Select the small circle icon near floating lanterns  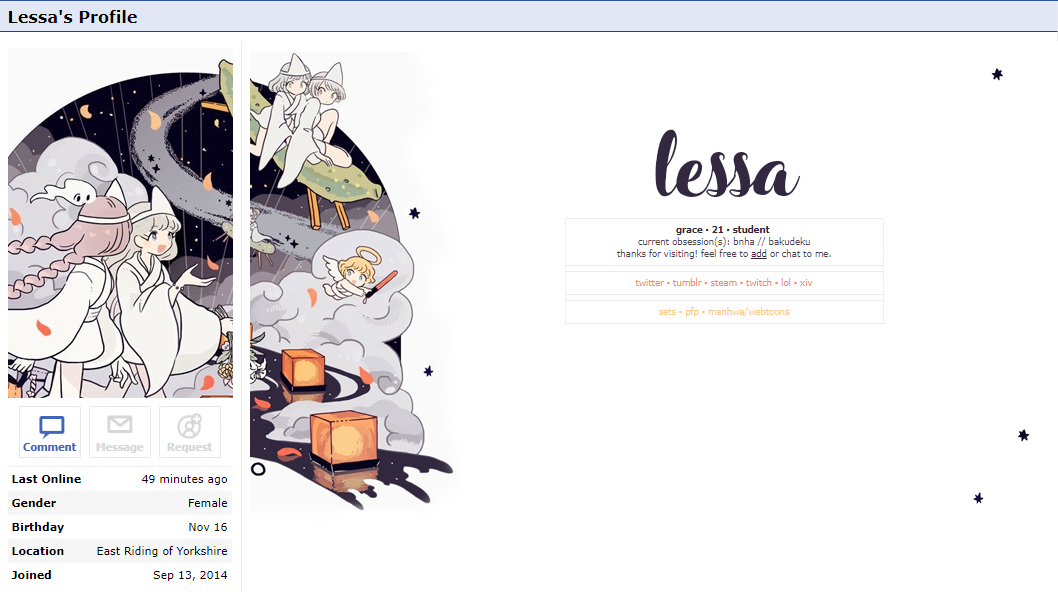click(258, 469)
